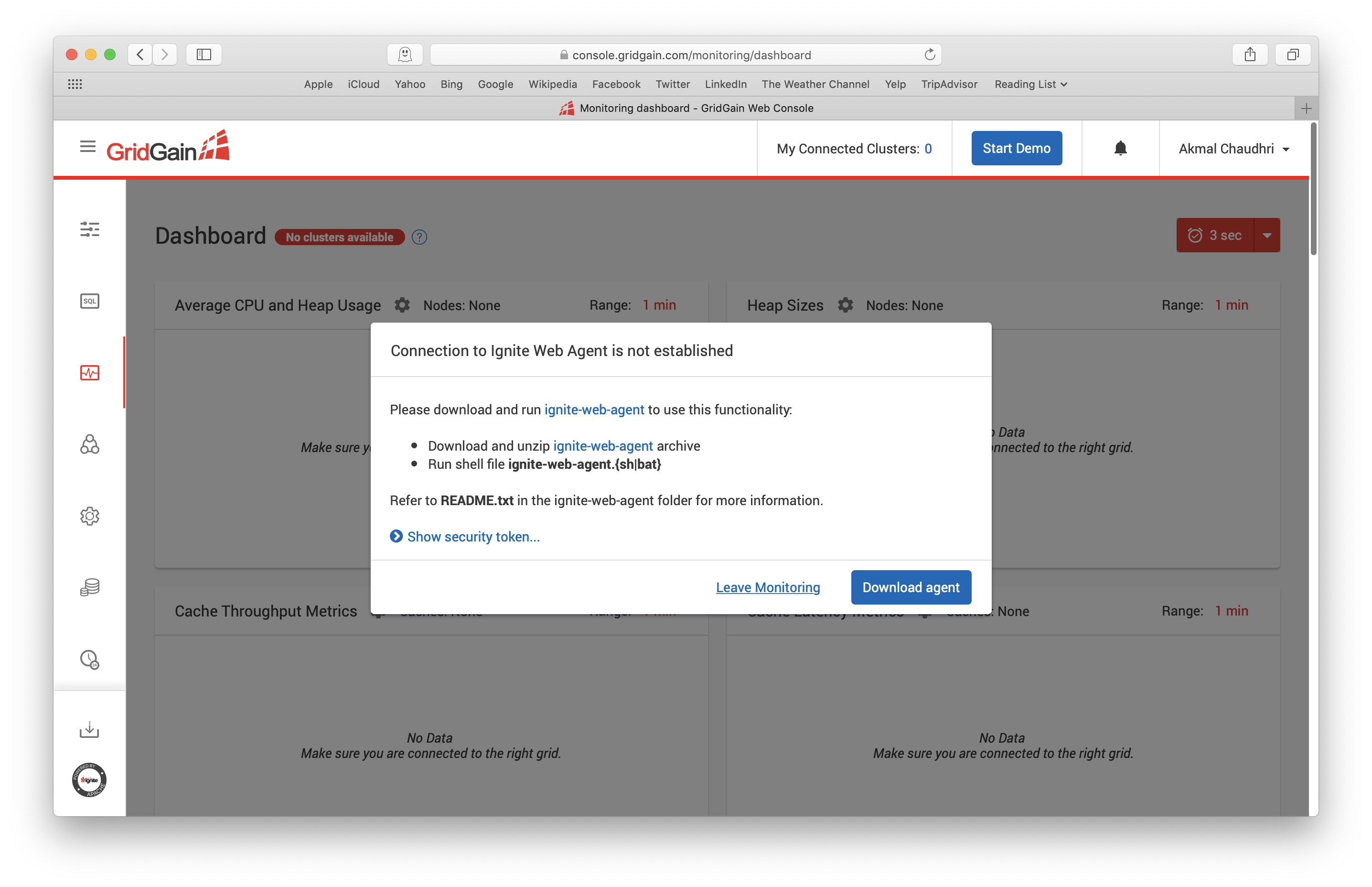Open Reading List bookmarks menu
Viewport: 1372px width, 887px height.
(1030, 84)
